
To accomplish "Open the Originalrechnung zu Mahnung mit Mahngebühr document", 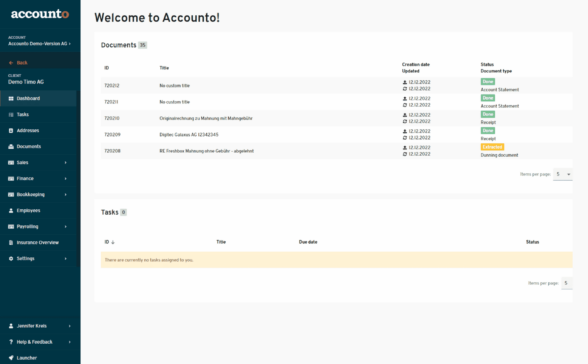I will pyautogui.click(x=206, y=118).
